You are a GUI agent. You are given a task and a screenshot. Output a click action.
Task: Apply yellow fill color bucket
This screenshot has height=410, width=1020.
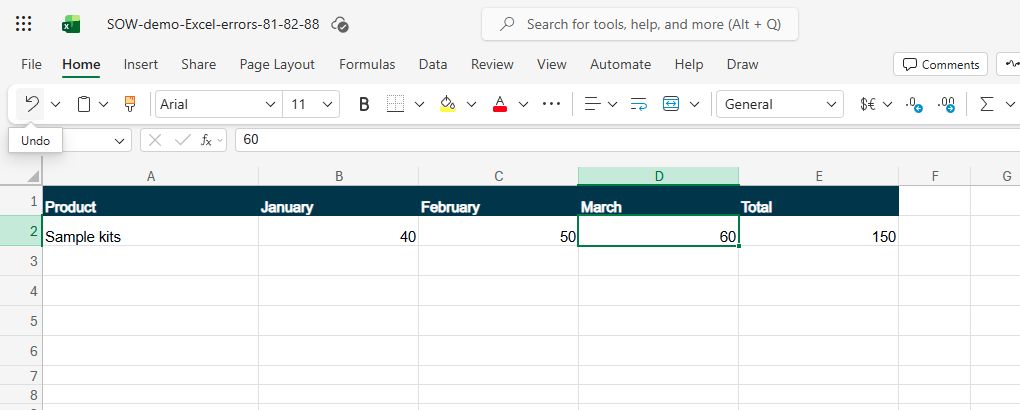click(448, 104)
